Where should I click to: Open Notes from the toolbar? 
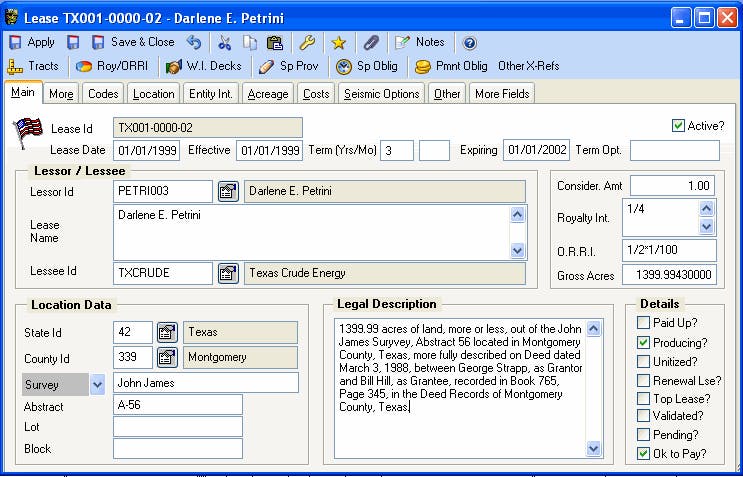coord(419,42)
